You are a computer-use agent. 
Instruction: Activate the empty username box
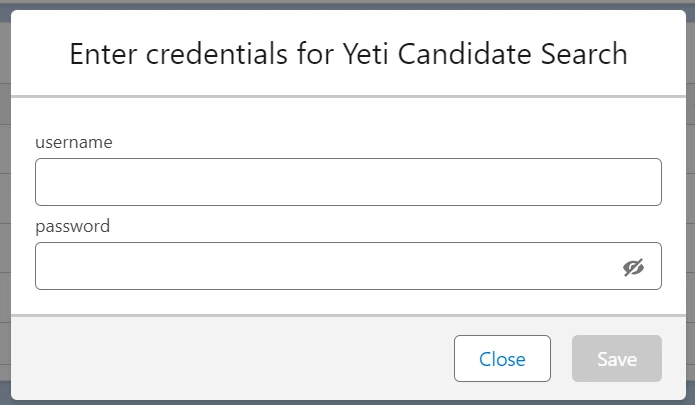pyautogui.click(x=348, y=182)
